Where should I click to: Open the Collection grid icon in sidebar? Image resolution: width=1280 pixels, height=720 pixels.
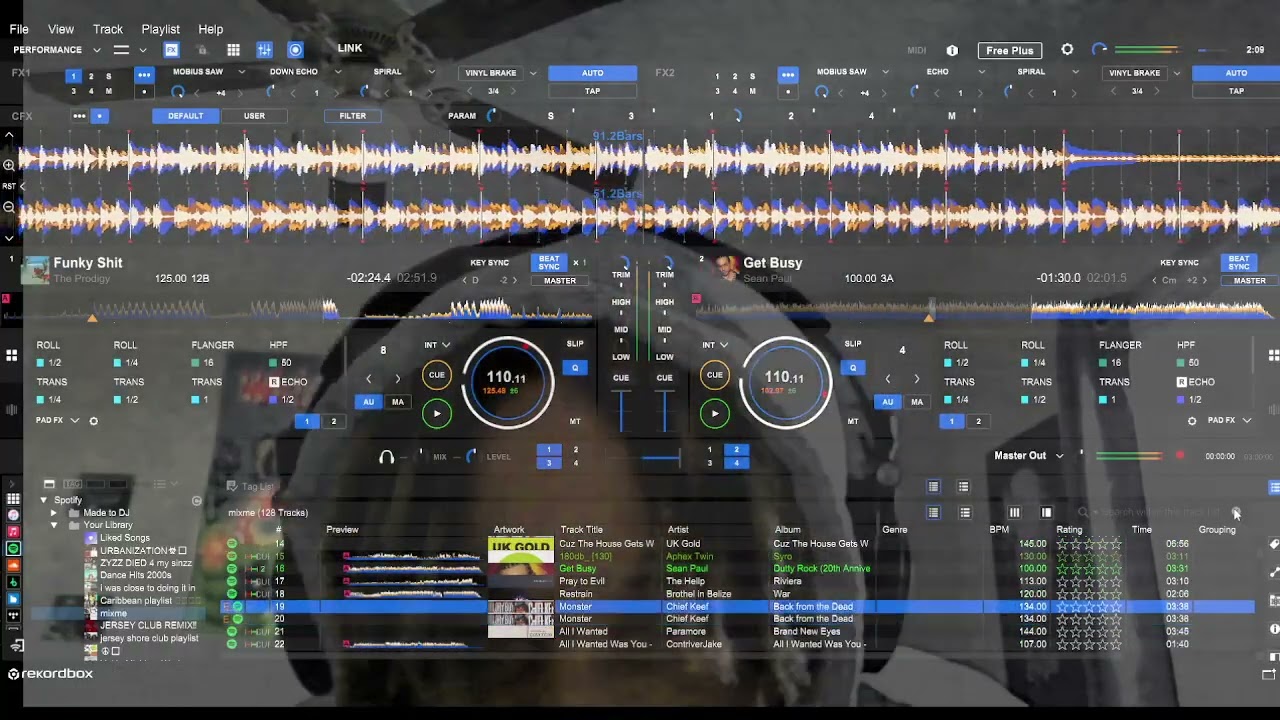pyautogui.click(x=13, y=499)
